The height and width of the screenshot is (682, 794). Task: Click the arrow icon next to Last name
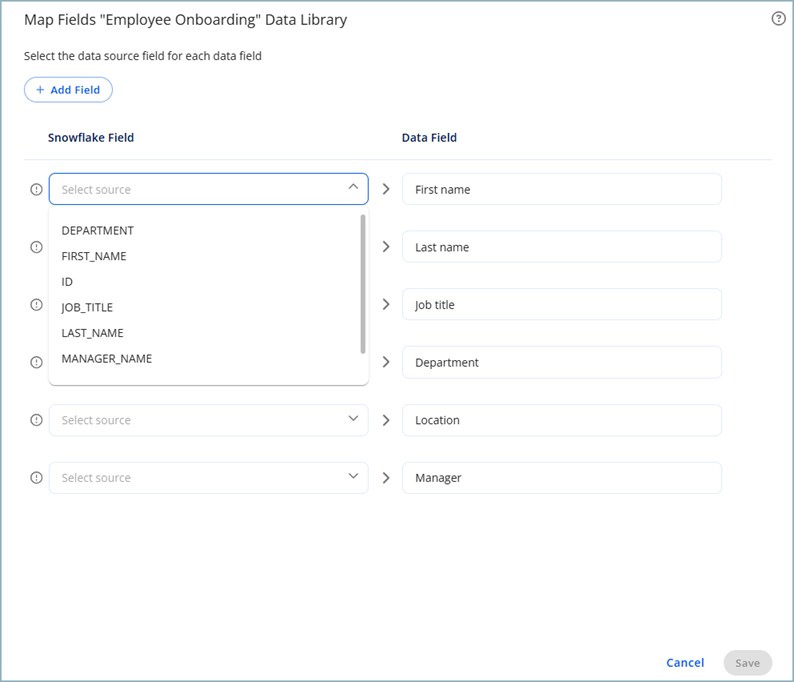coord(386,247)
